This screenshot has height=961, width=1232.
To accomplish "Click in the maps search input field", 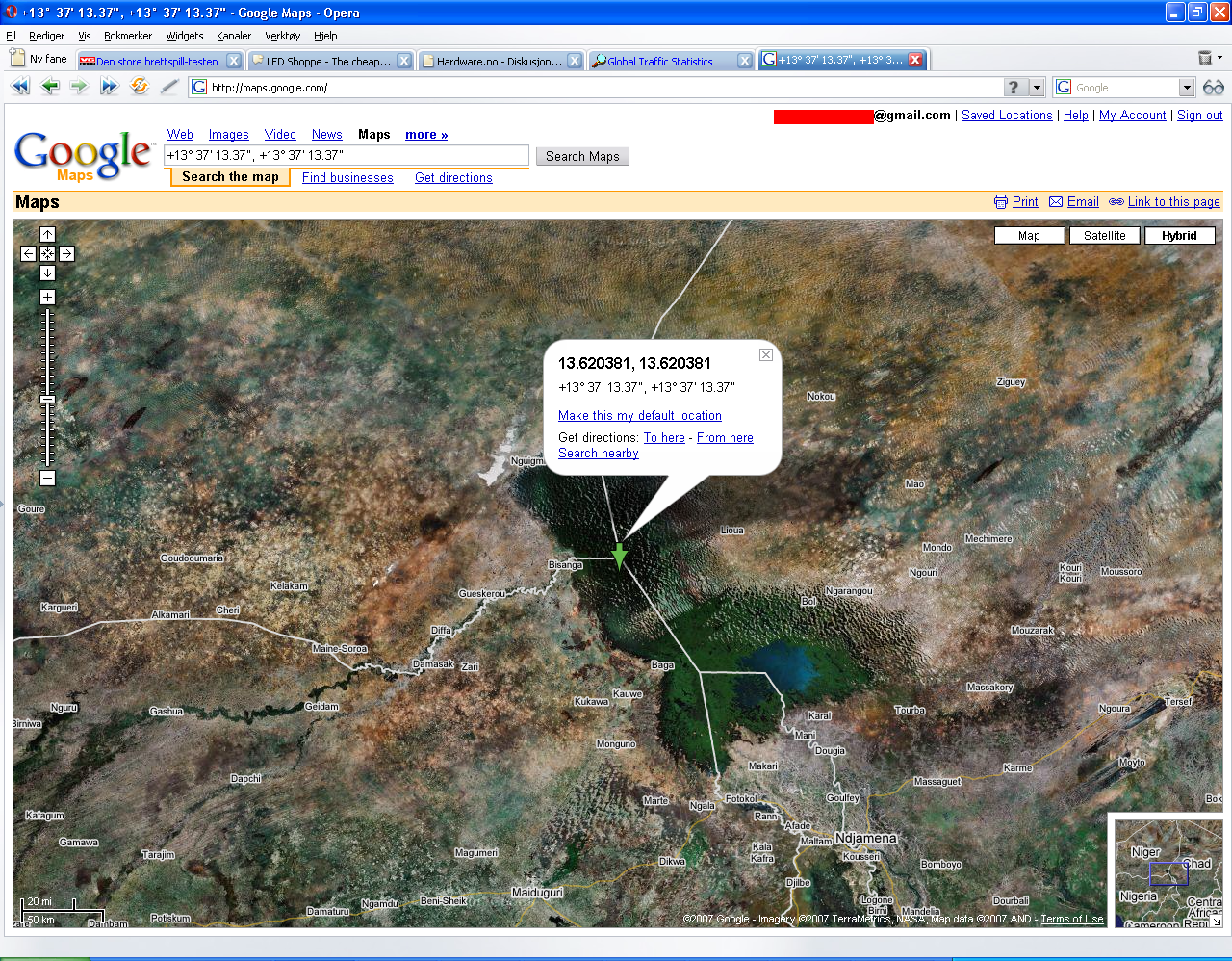I will [346, 155].
